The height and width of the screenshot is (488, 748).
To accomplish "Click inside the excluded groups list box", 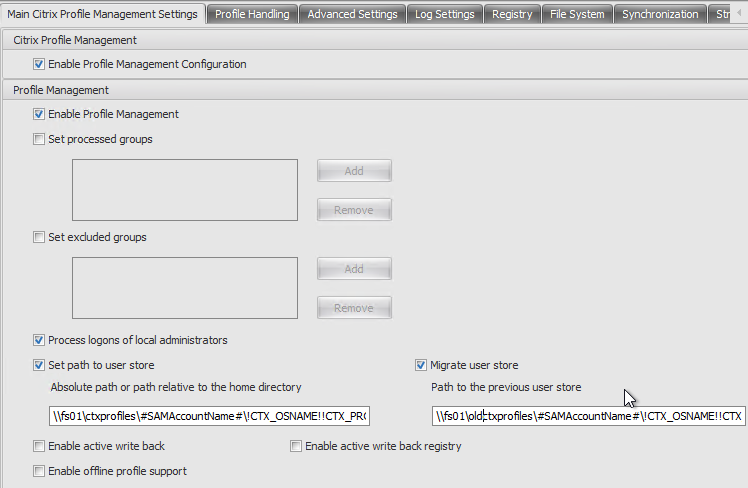I will pos(185,288).
